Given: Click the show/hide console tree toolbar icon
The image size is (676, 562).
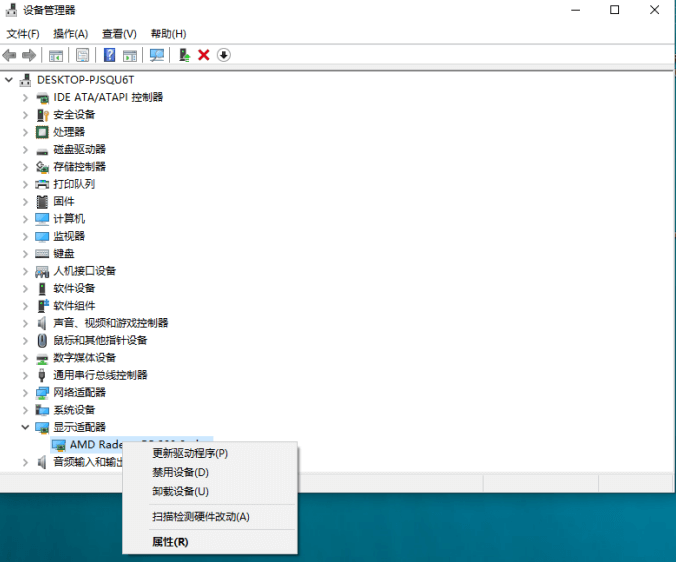Looking at the screenshot, I should [x=56, y=56].
